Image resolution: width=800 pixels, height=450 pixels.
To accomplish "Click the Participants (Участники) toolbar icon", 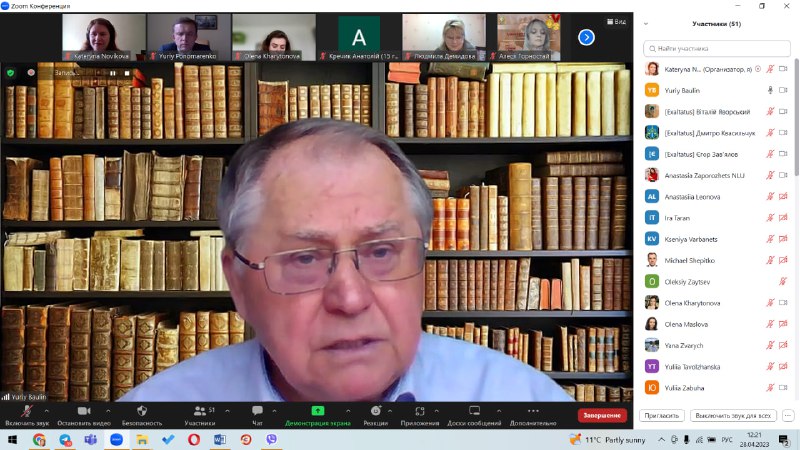I will [x=199, y=411].
